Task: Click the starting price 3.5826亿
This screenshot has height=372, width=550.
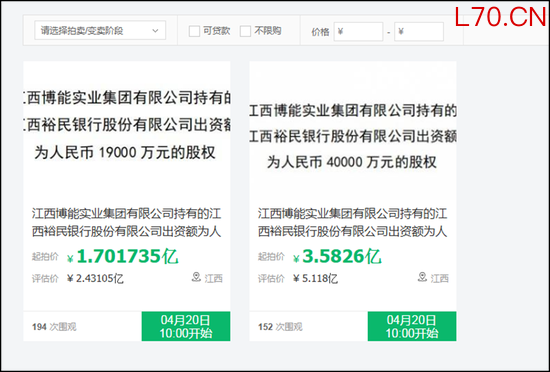Action: [x=337, y=256]
